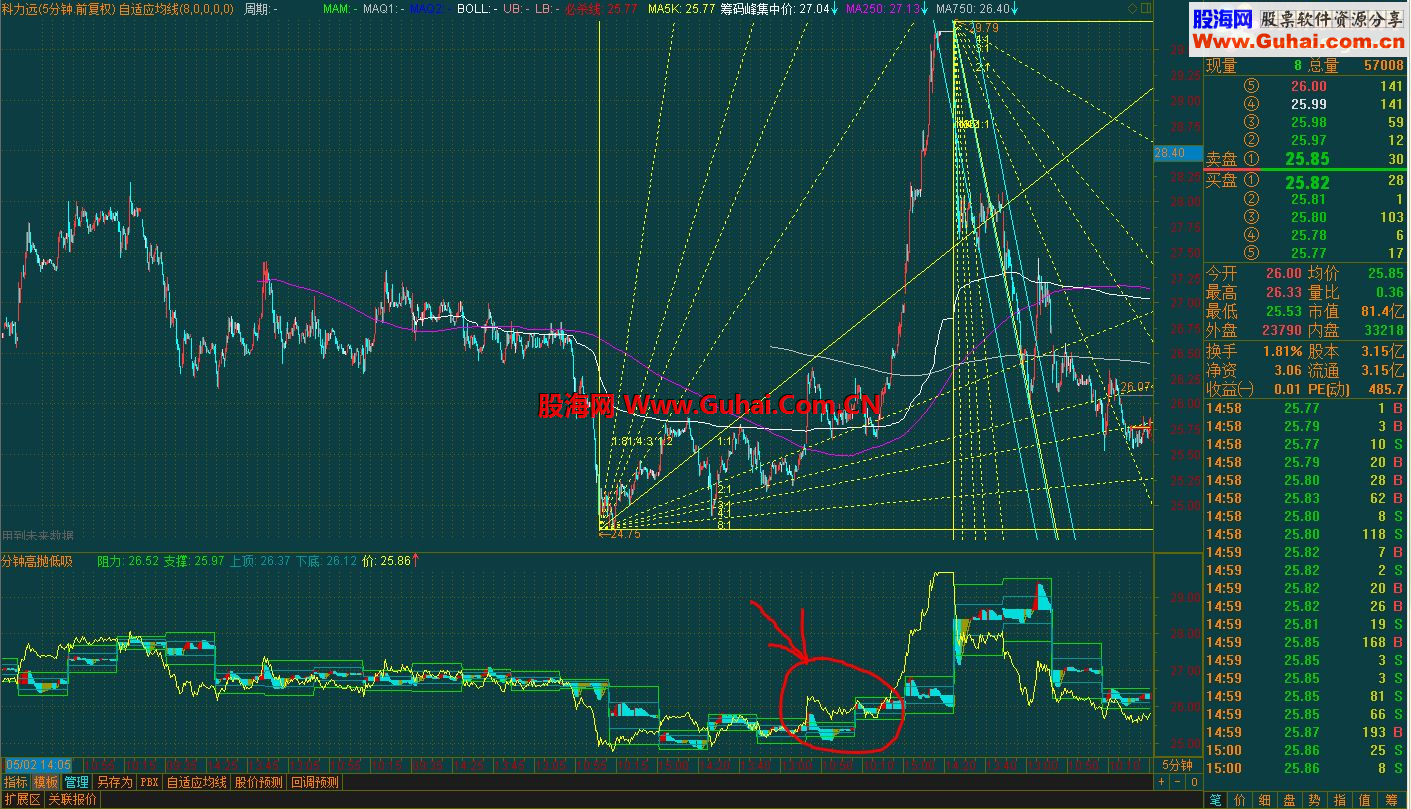
Task: Click sell level 5 price 26.00
Action: tap(1309, 86)
